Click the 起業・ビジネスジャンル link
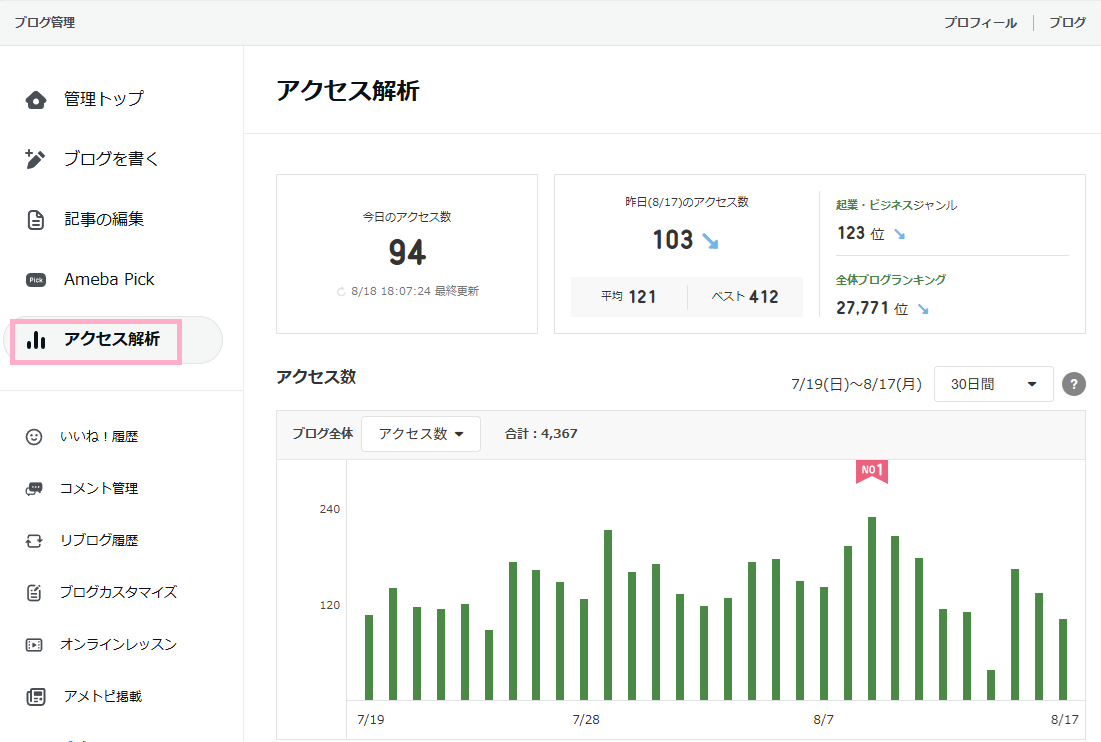This screenshot has height=742, width=1101. [x=896, y=205]
